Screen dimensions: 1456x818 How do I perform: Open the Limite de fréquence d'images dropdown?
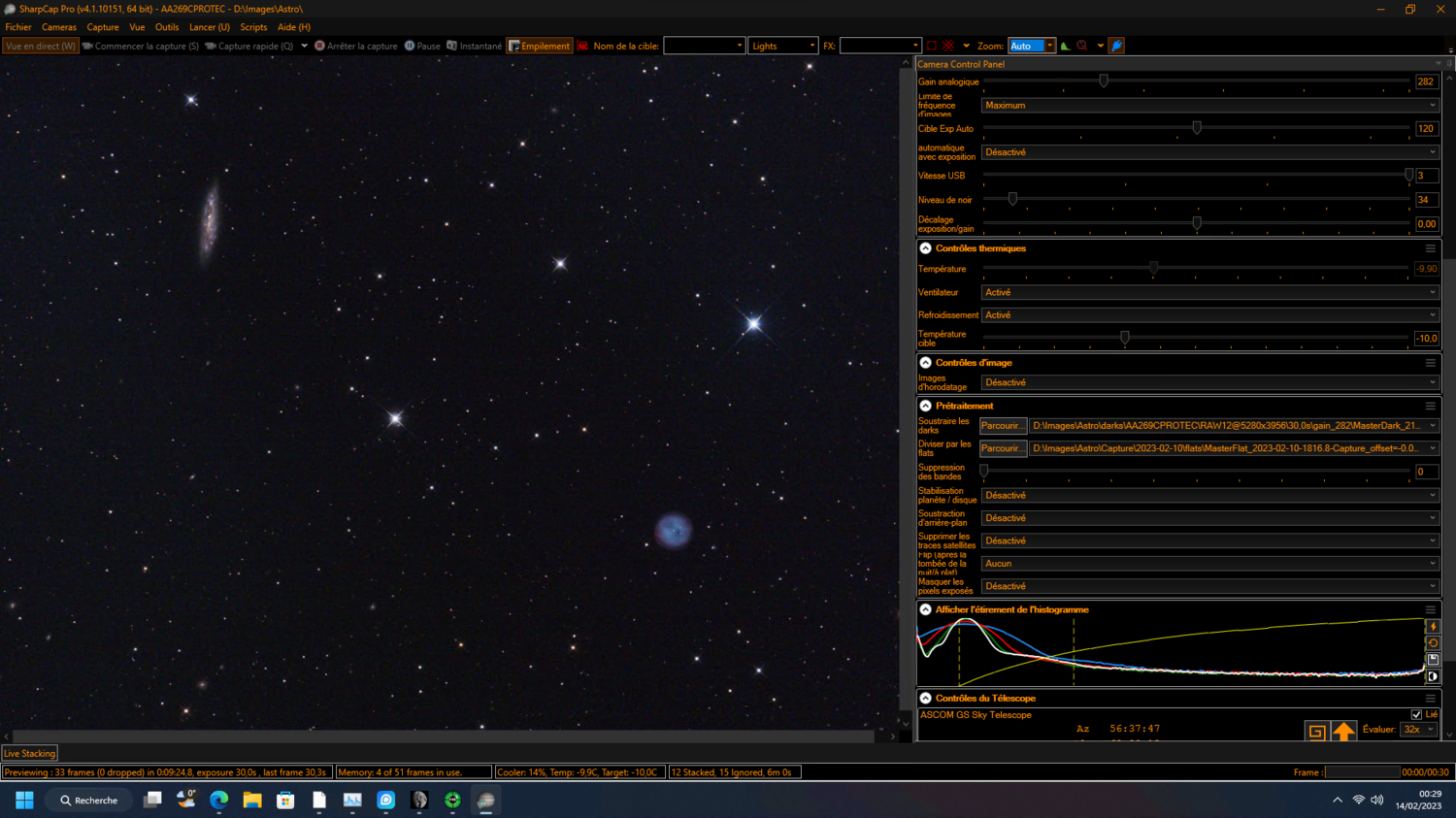pyautogui.click(x=1209, y=105)
